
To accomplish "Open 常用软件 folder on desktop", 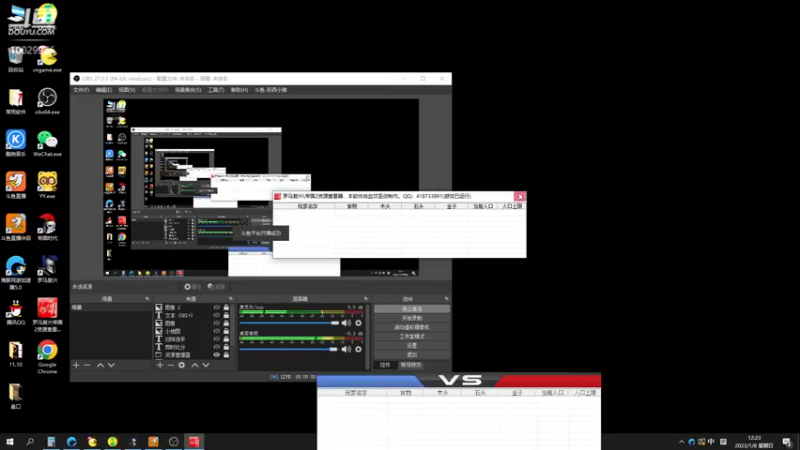I will [16, 101].
